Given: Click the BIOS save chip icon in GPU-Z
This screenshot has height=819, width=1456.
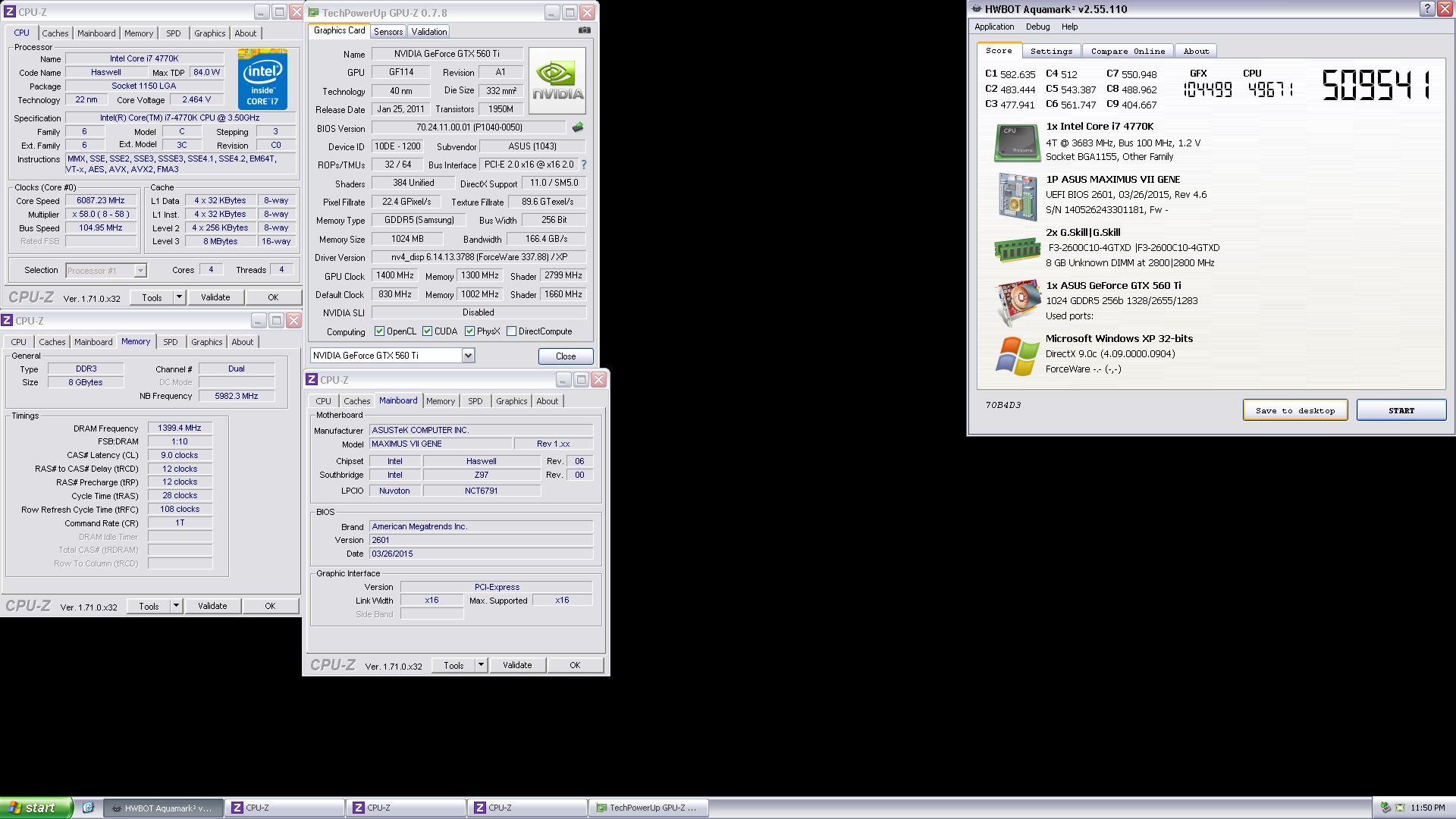Looking at the screenshot, I should (578, 127).
